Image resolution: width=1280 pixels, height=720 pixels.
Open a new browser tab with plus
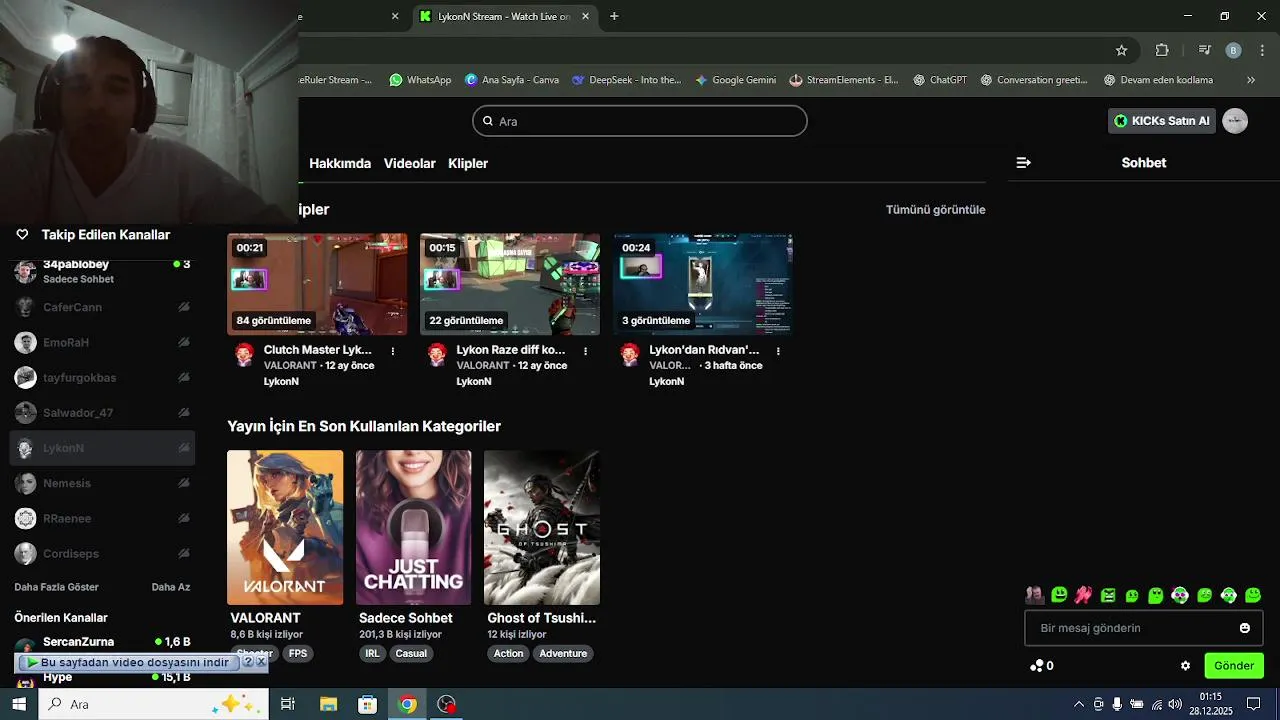coord(614,16)
